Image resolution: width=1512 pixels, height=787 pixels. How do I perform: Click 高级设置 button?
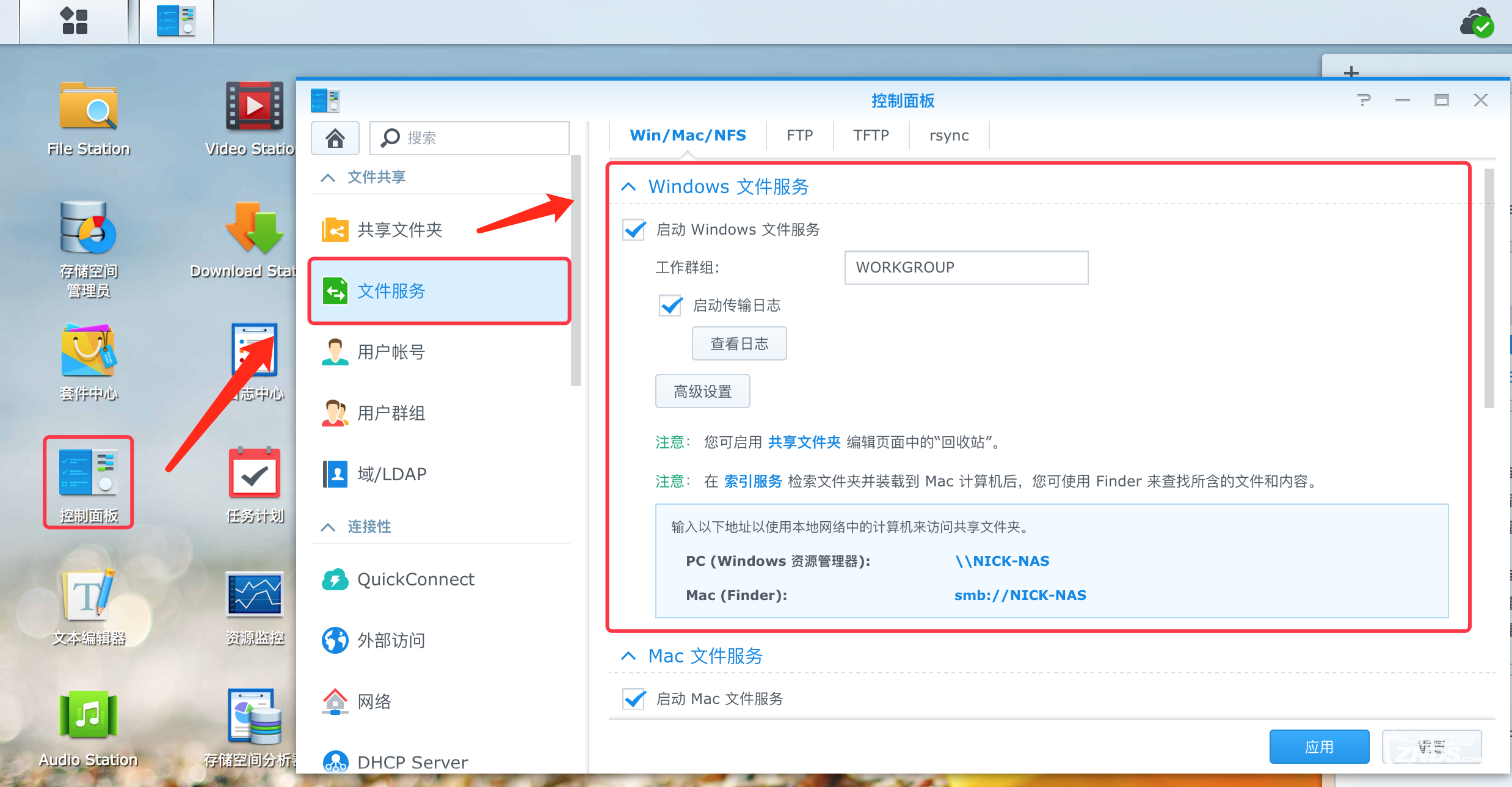click(702, 392)
